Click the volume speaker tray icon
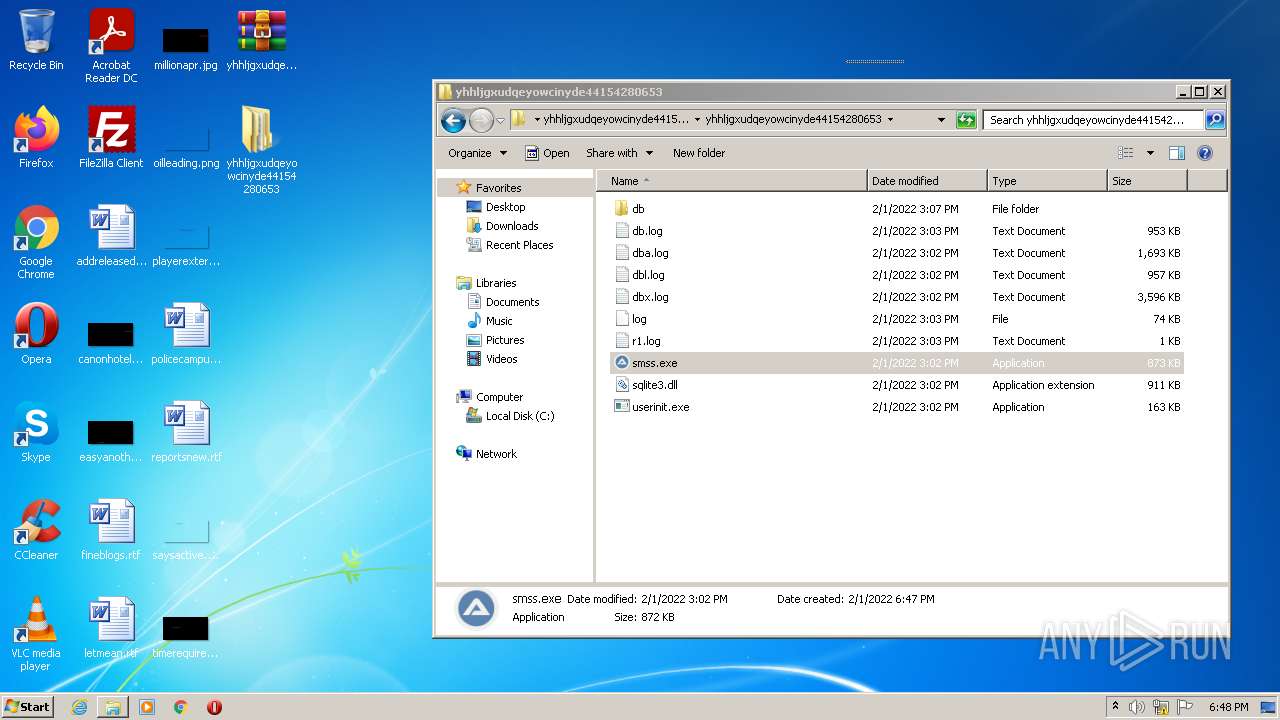 click(1137, 707)
